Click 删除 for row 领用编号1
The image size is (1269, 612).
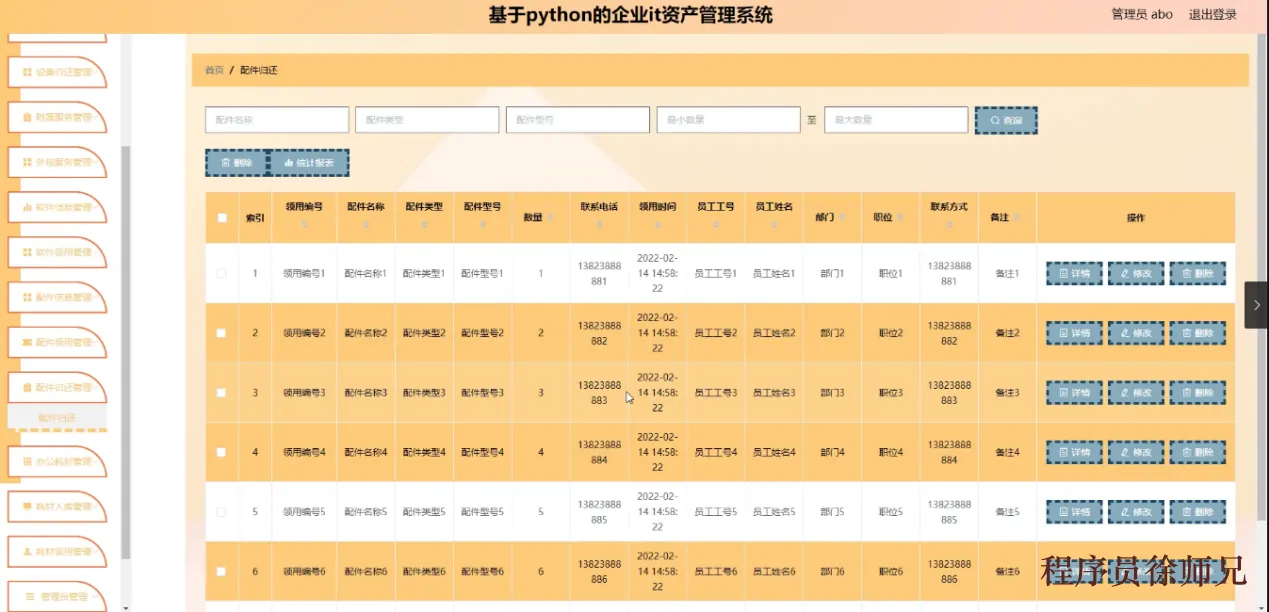click(1198, 273)
